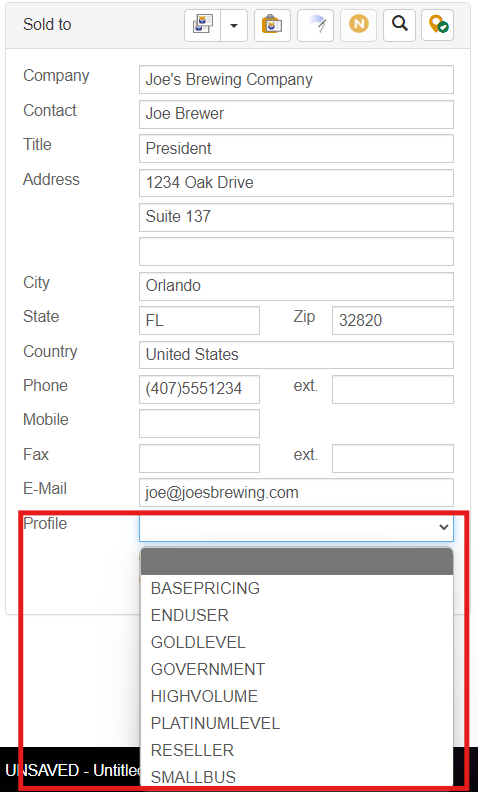Click the magnifying glass search icon

[400, 25]
